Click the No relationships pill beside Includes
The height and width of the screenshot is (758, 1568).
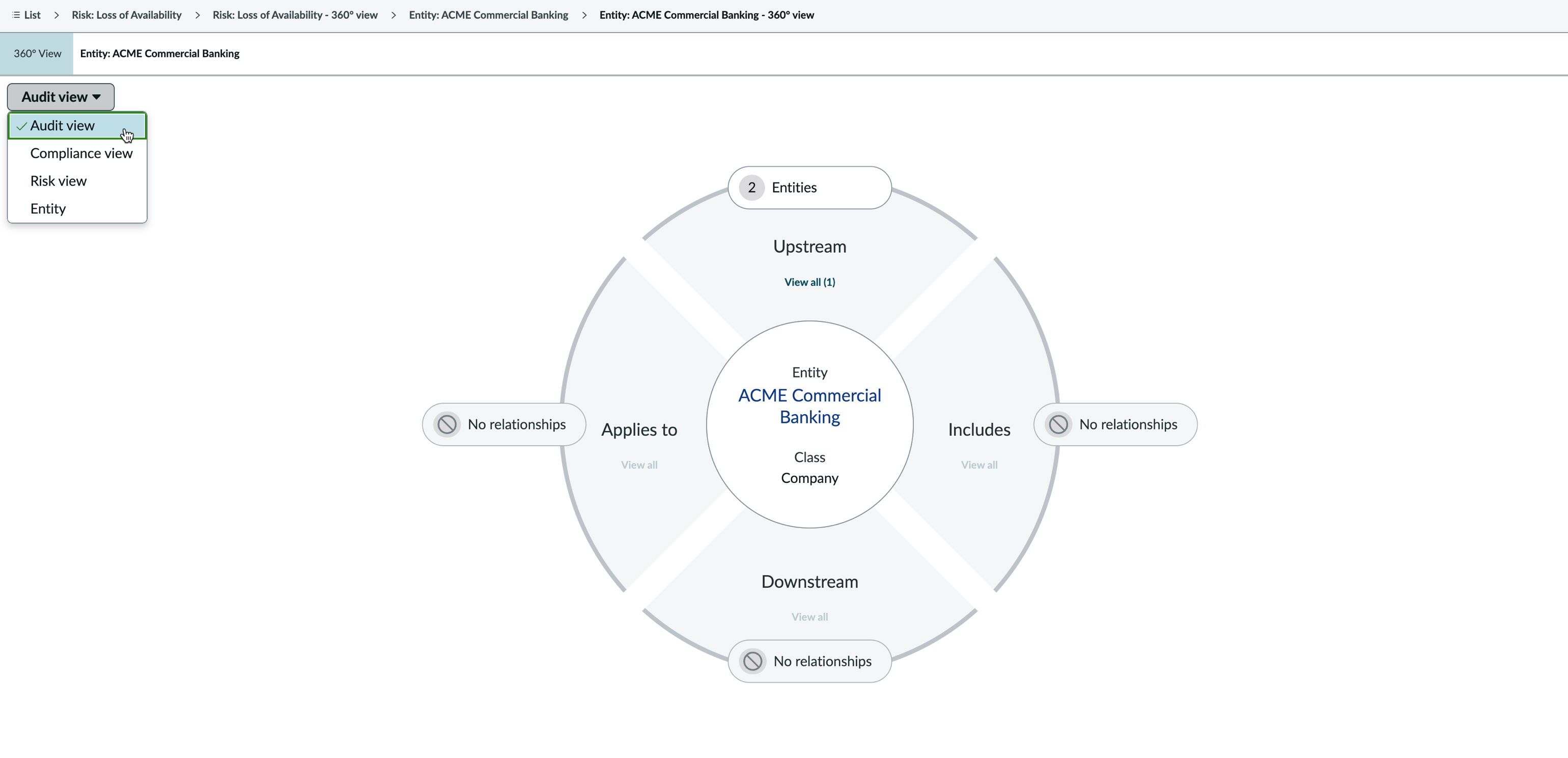coord(1115,424)
